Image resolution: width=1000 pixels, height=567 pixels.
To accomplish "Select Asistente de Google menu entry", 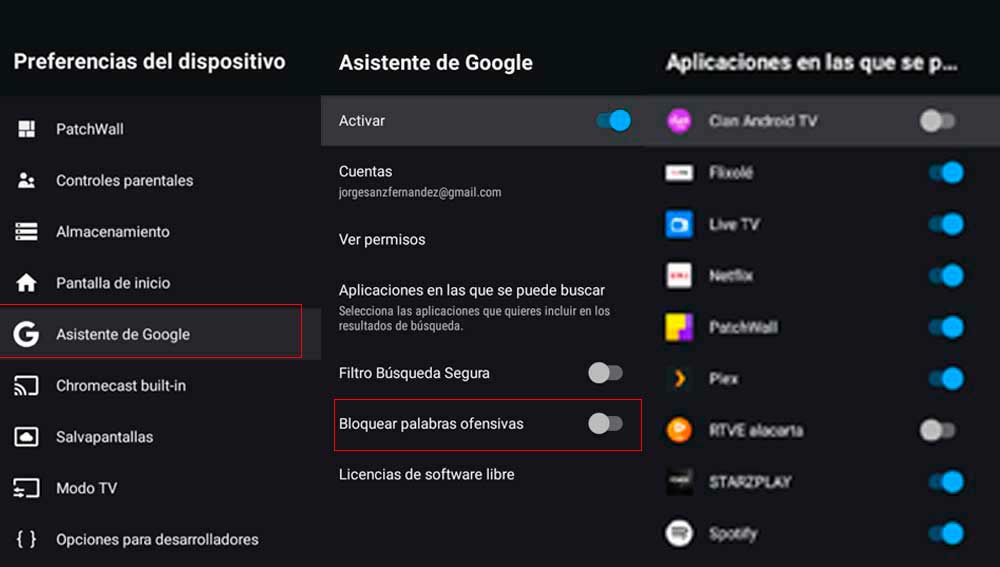I will coord(160,334).
